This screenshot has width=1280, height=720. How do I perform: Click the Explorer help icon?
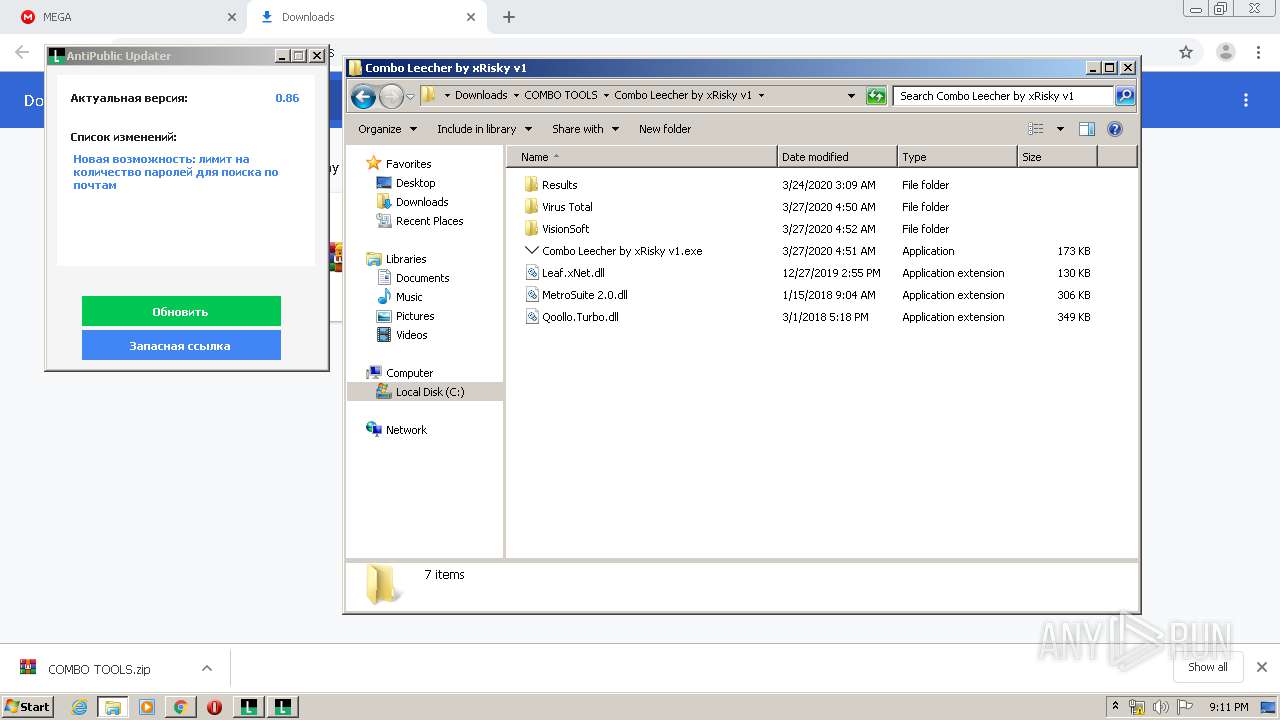pos(1115,129)
